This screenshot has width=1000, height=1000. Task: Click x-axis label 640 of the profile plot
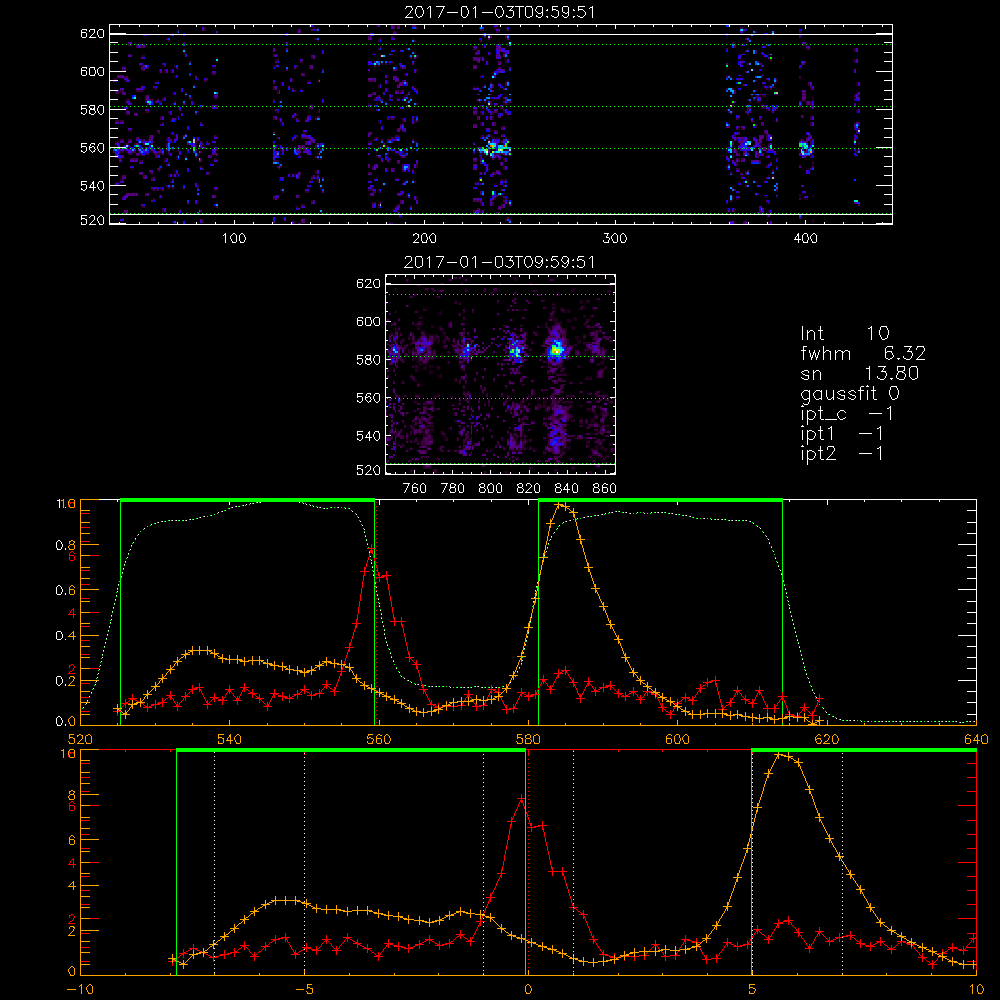coord(976,739)
